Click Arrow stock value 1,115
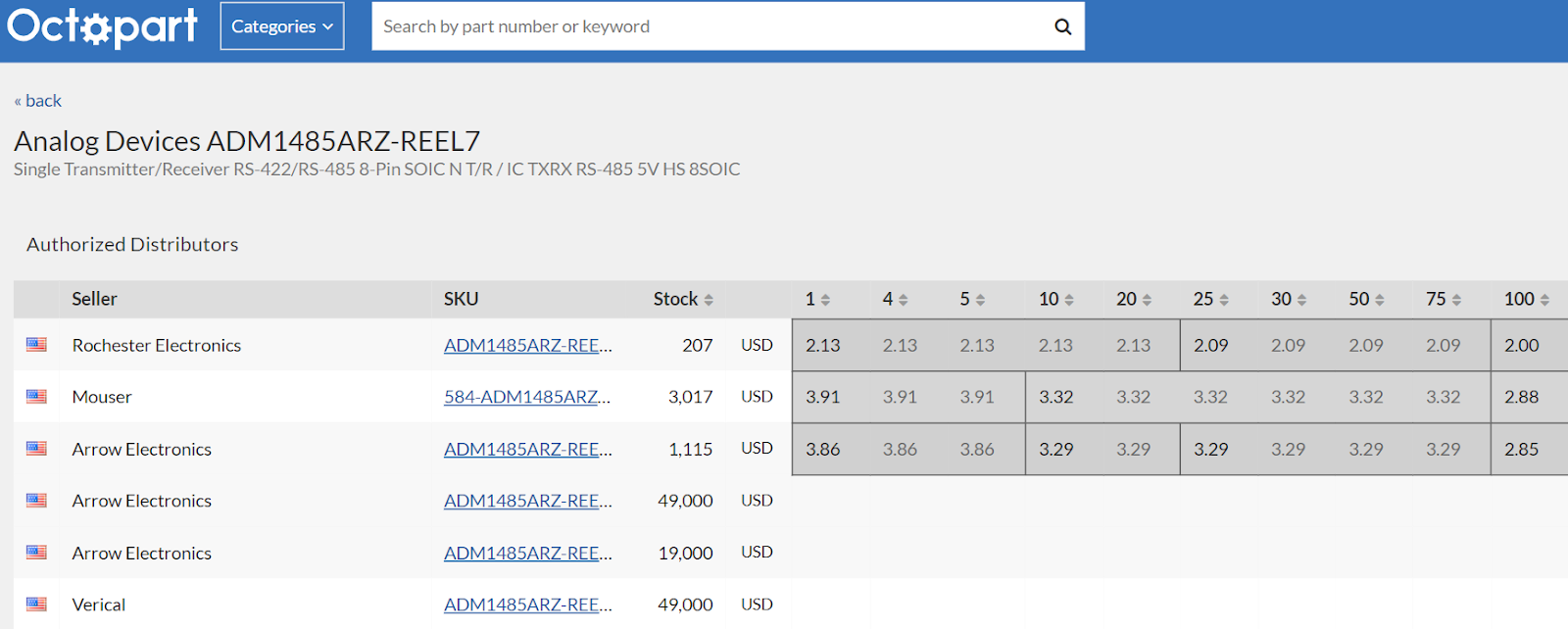Viewport: 1568px width, 629px height. (691, 449)
